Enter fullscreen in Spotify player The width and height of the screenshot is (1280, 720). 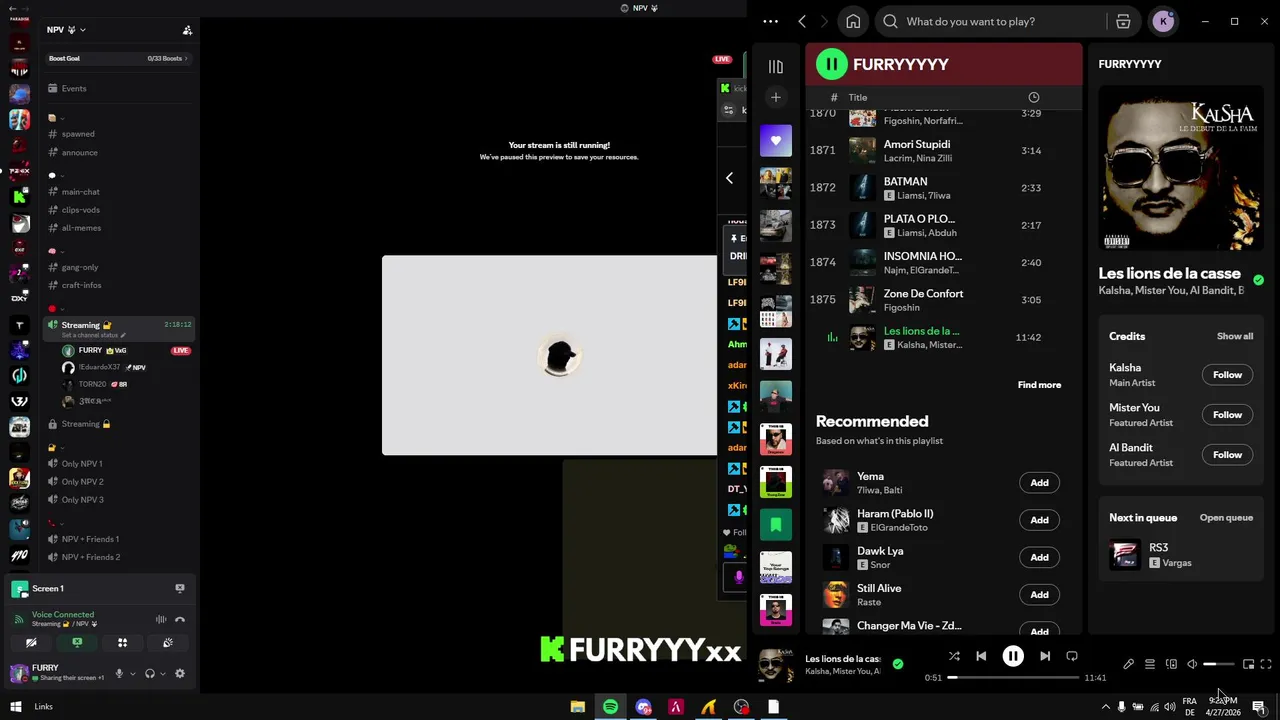point(1266,664)
